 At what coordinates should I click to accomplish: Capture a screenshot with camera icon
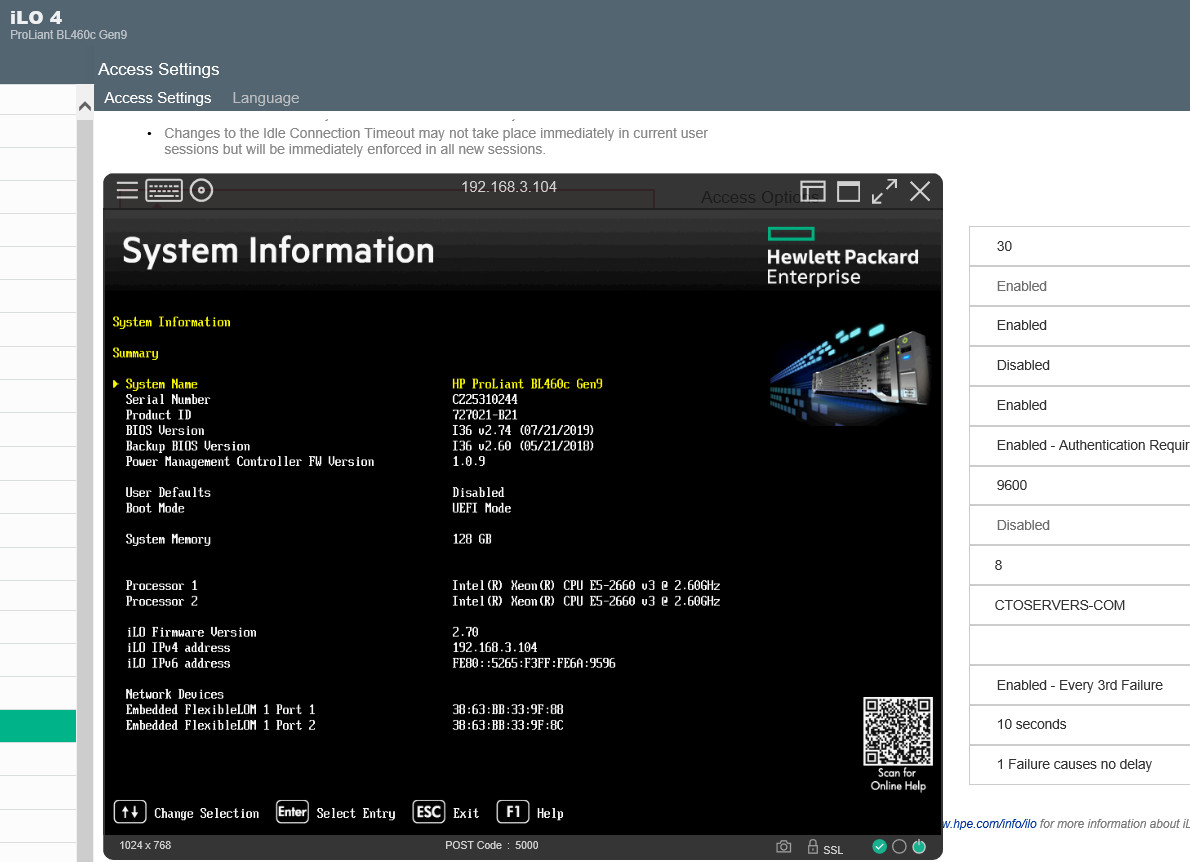click(x=784, y=846)
